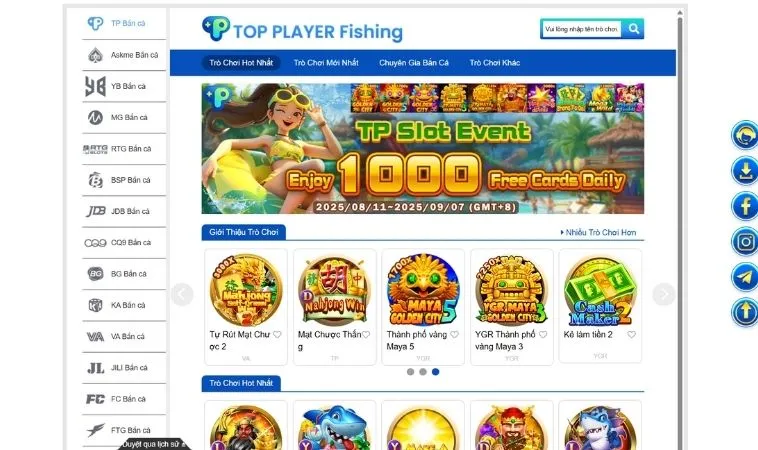Screen dimensions: 758x450
Task: Open Trò Chơi Khác menu item
Action: click(x=495, y=63)
